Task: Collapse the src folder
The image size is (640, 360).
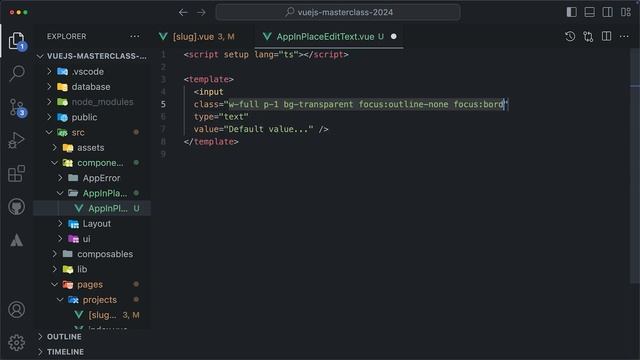Action: (x=93, y=132)
